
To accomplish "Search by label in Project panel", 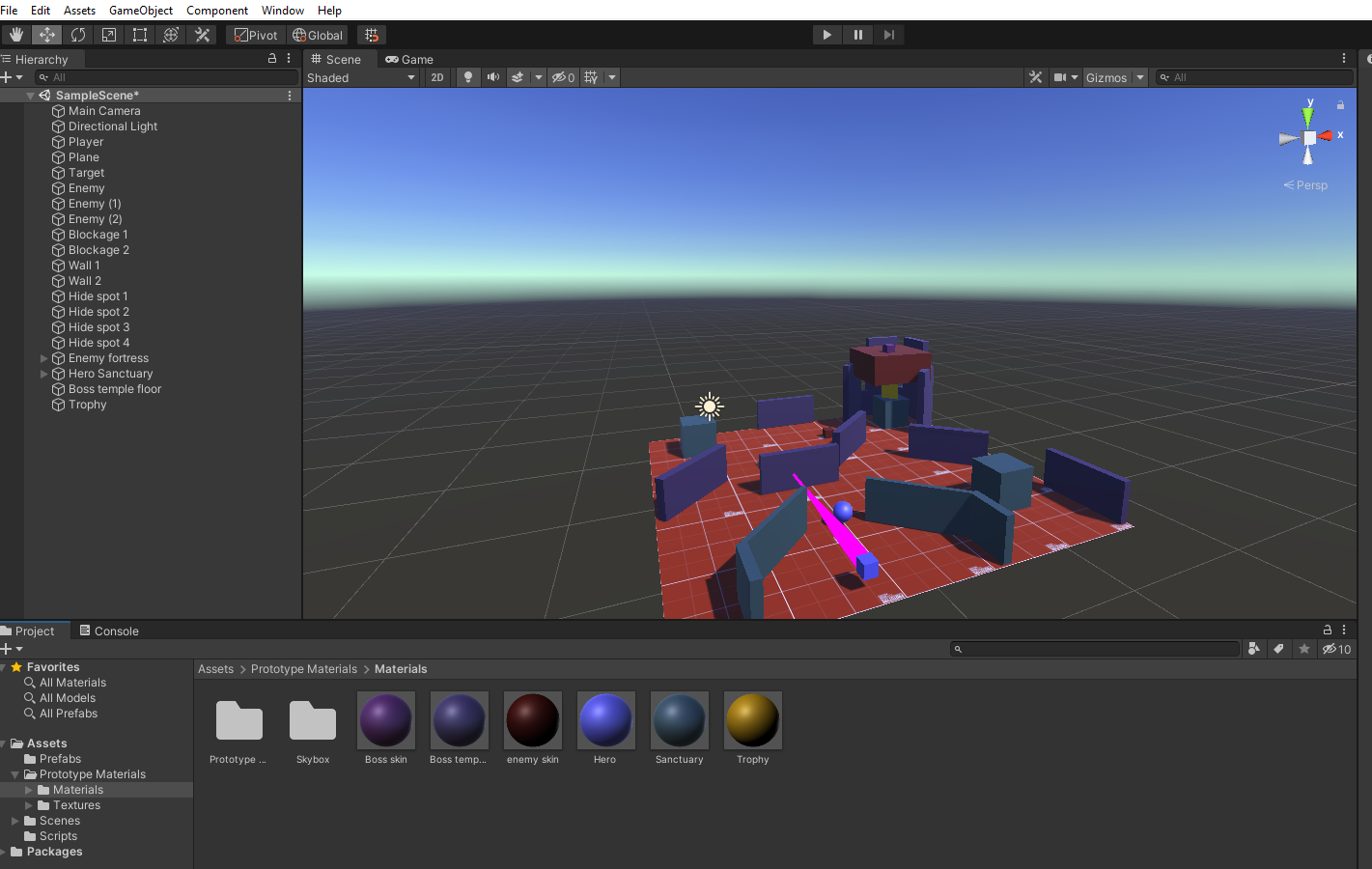I will [x=1279, y=649].
